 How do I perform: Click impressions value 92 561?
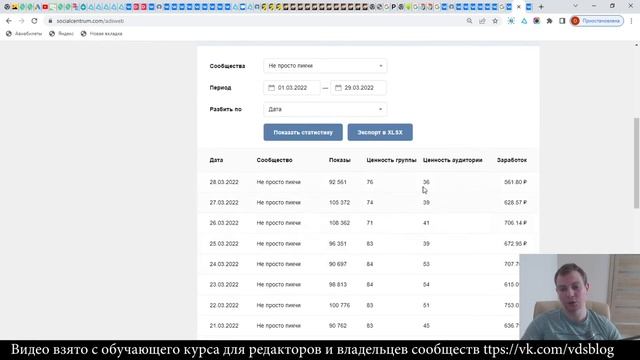(338, 182)
